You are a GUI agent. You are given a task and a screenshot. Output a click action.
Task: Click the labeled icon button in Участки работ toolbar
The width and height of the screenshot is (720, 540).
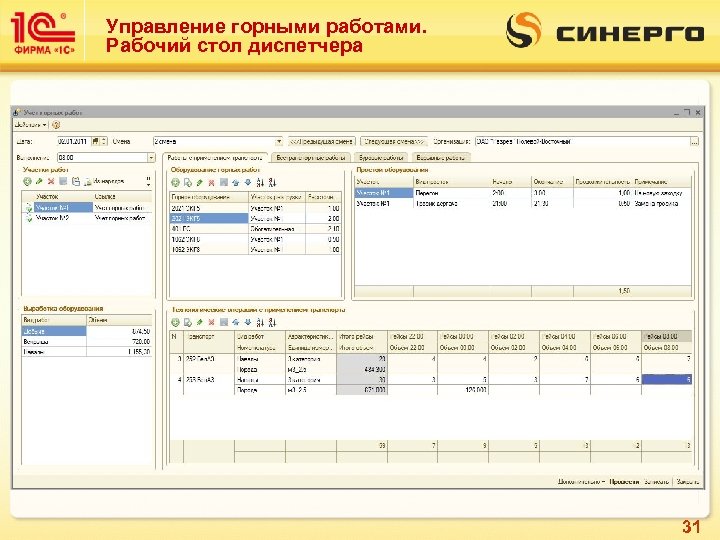point(104,181)
